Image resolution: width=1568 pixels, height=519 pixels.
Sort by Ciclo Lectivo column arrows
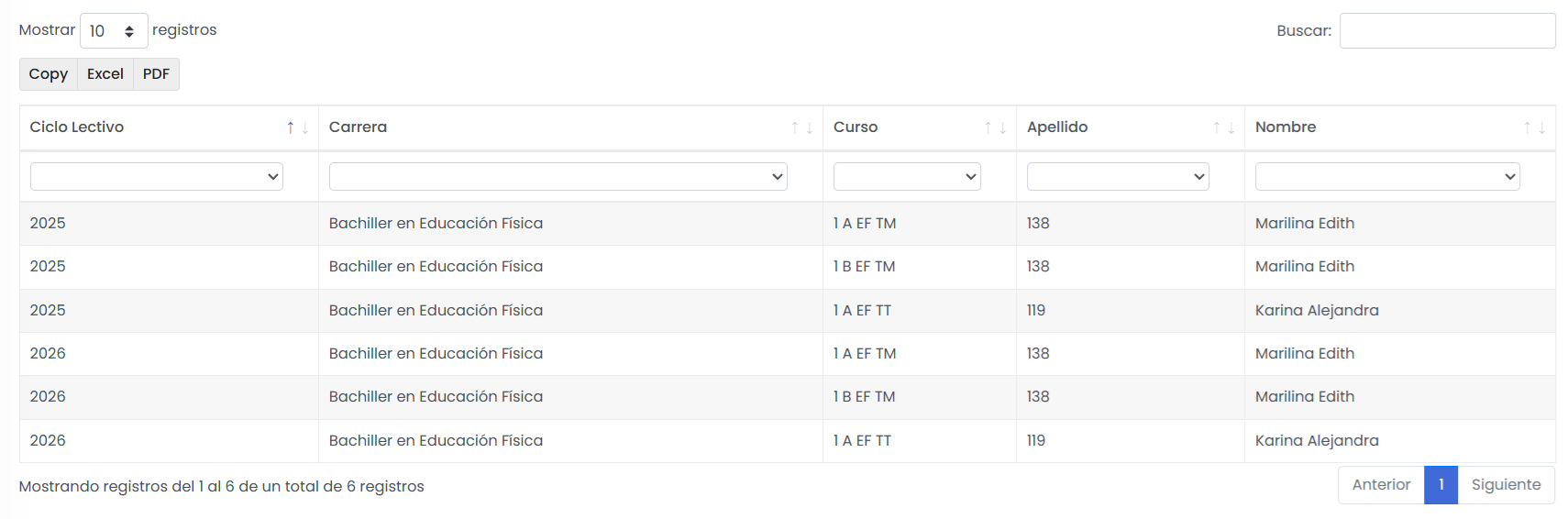click(x=298, y=127)
